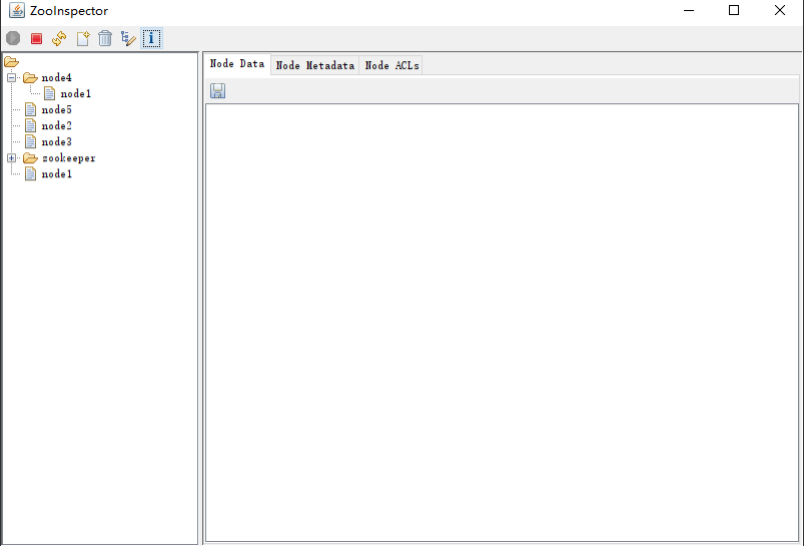Click the node5 document icon

pos(30,110)
